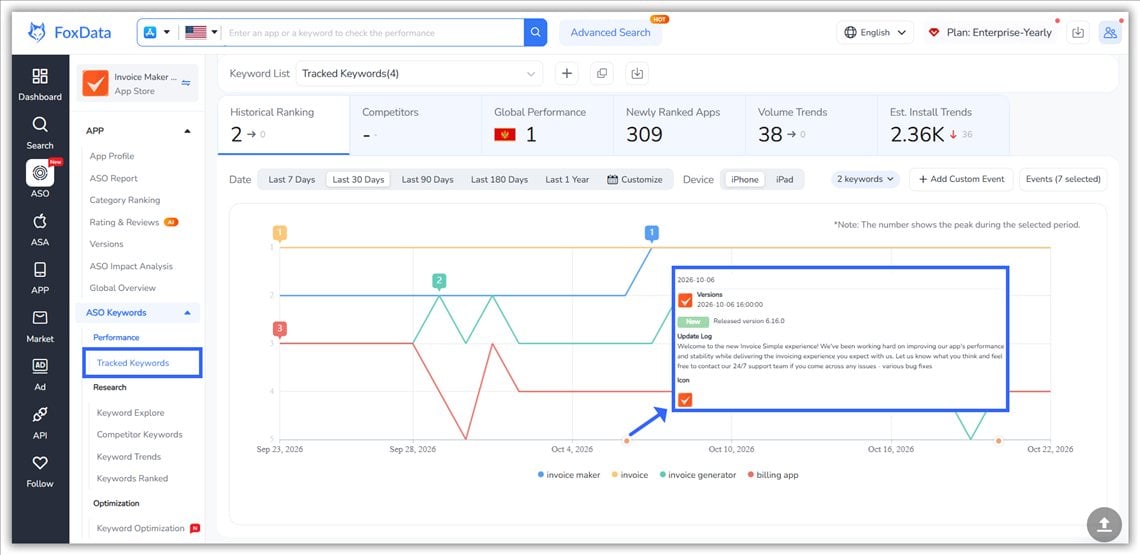Toggle the invoice legend entry
The height and width of the screenshot is (555, 1140).
tap(630, 475)
